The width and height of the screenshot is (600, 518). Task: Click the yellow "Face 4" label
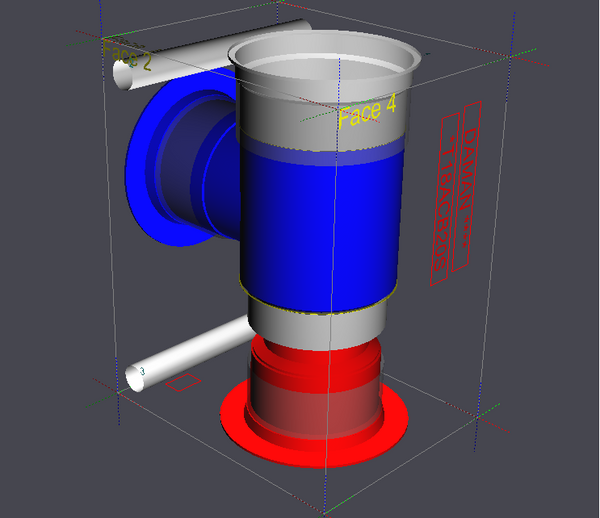pos(367,111)
